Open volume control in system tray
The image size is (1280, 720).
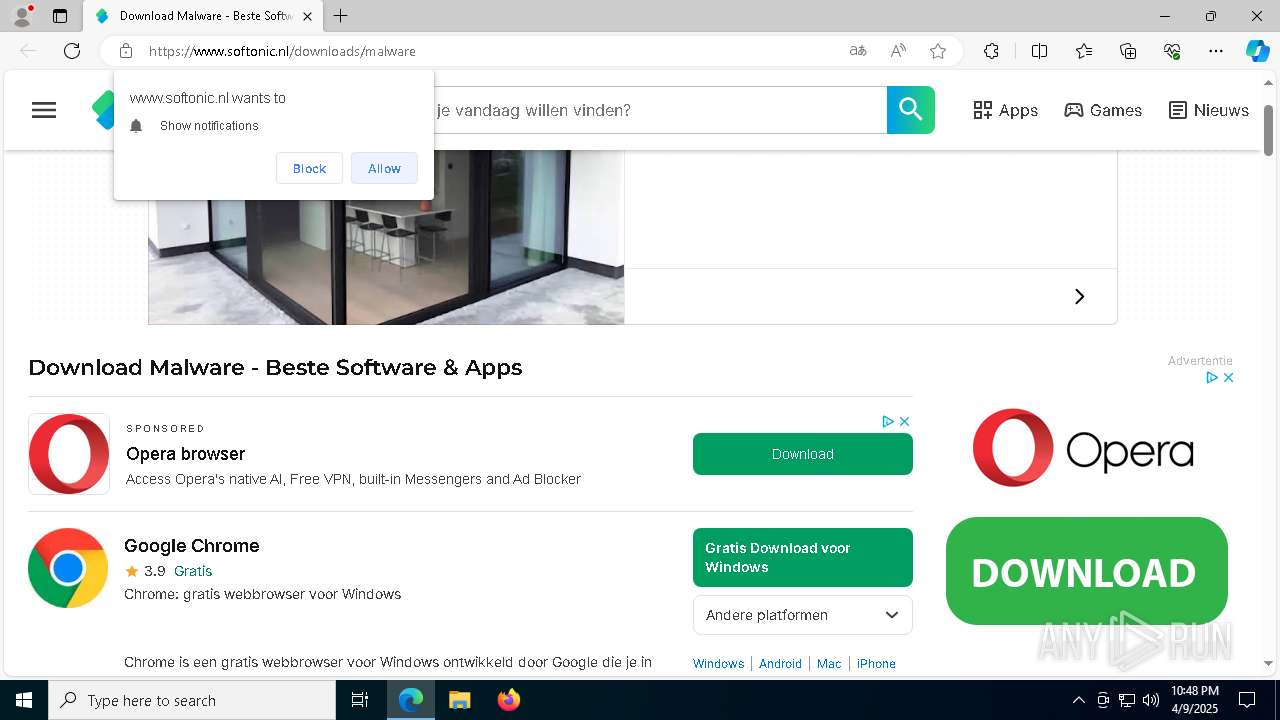coord(1151,700)
